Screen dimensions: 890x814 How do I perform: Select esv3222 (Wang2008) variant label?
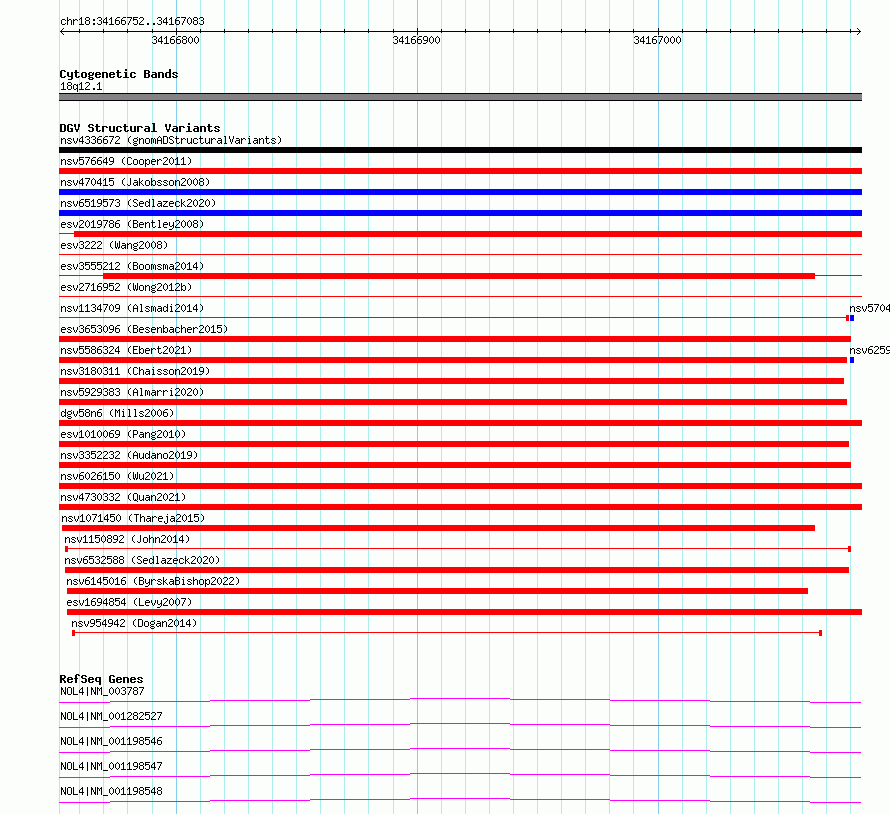point(114,245)
